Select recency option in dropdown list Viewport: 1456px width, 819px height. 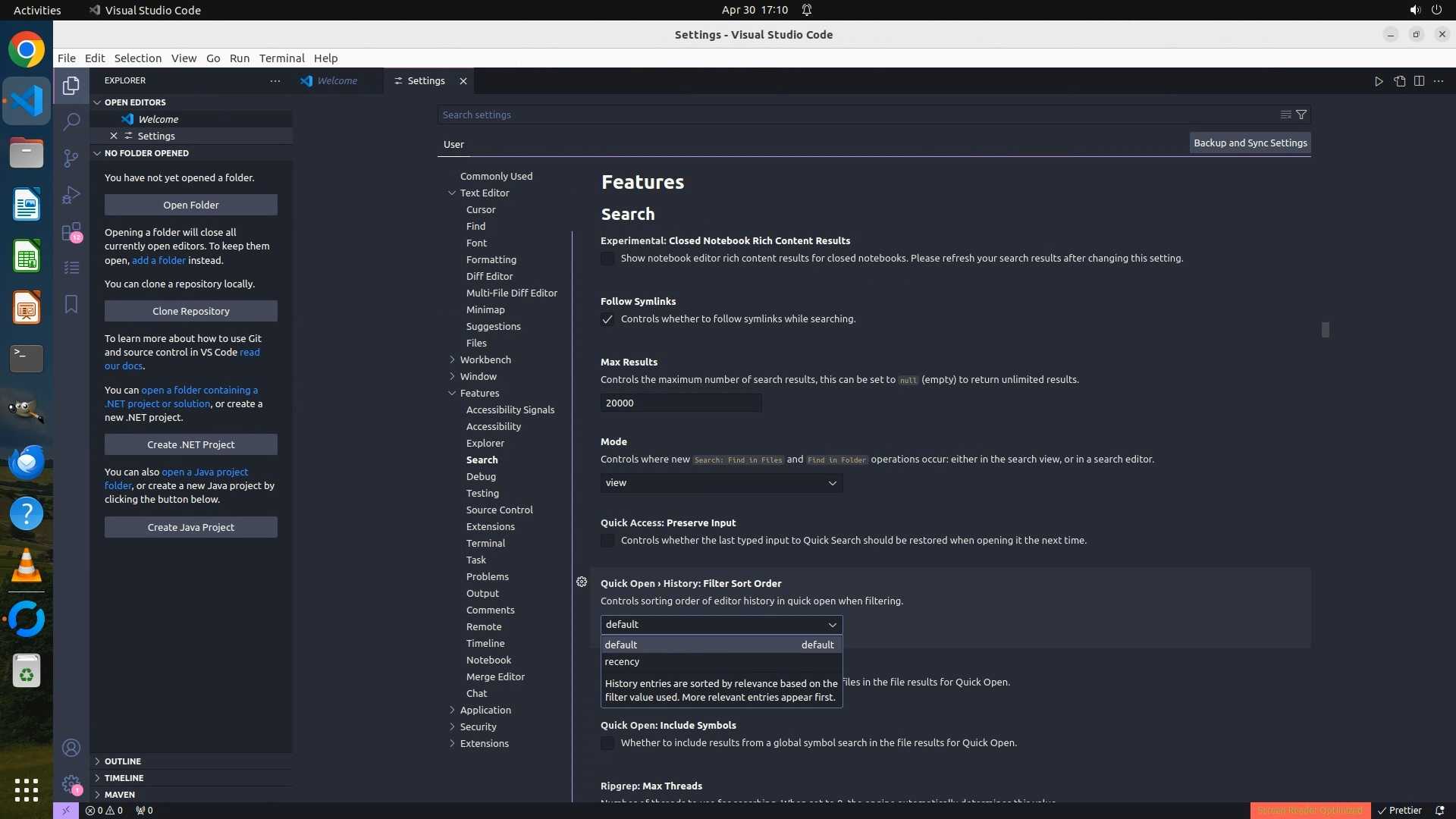(623, 661)
